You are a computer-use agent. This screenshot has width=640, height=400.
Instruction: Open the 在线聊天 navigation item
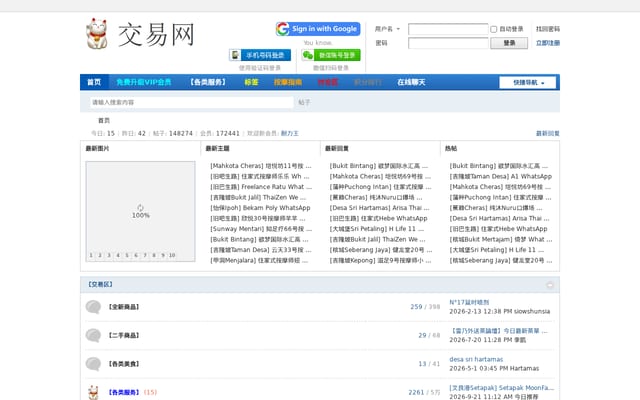tap(411, 82)
